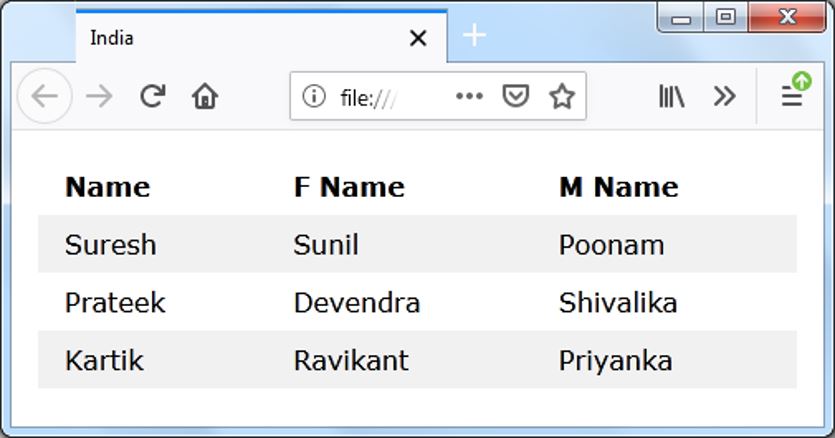835x438 pixels.
Task: Save page to Pocket
Action: click(515, 96)
